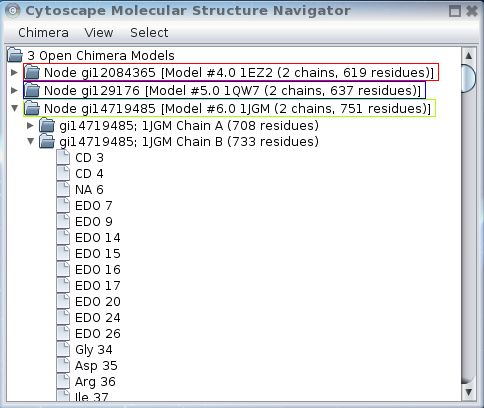Image resolution: width=484 pixels, height=408 pixels.
Task: Click the scrollbar down arrow
Action: click(468, 392)
